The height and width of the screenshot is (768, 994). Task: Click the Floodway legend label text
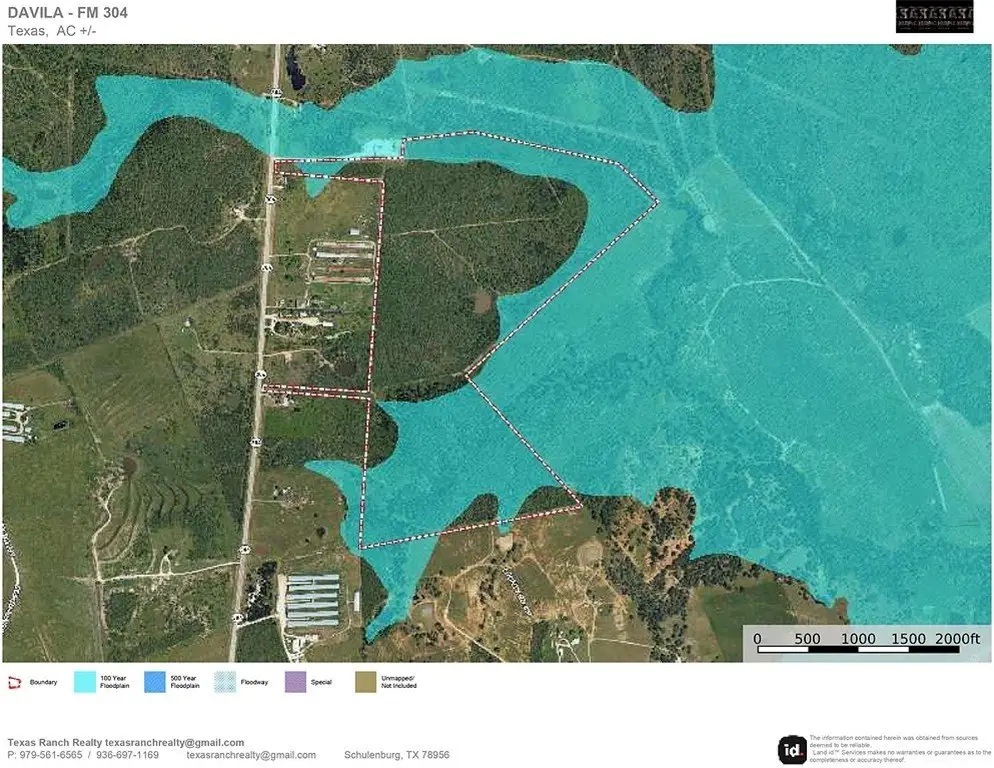[x=254, y=682]
